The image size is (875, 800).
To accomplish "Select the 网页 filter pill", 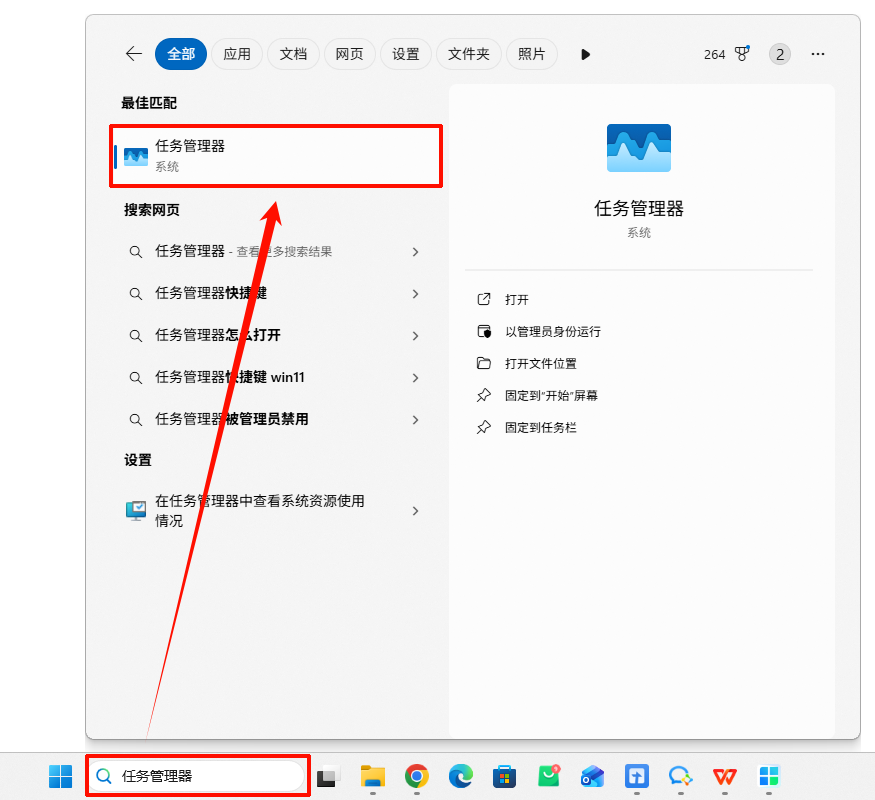I will 350,54.
